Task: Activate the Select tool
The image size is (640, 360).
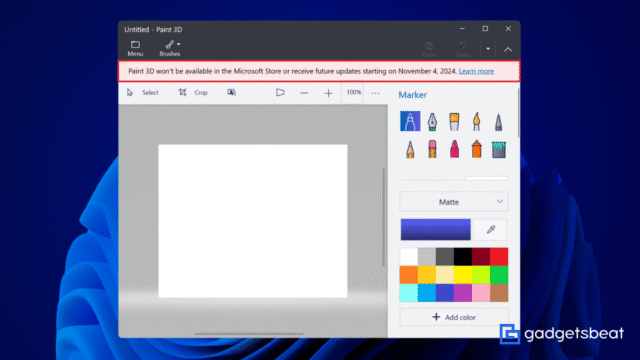Action: point(142,93)
